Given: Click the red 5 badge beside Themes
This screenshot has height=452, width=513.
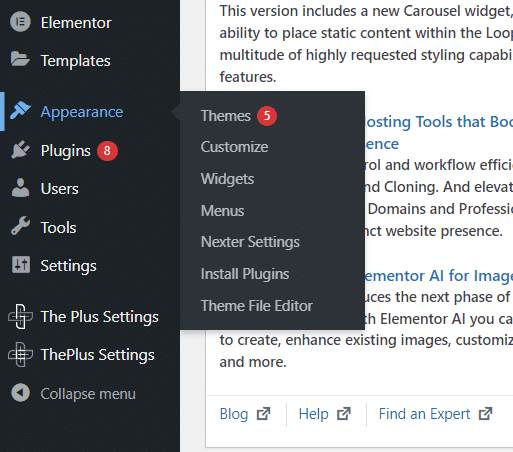Looking at the screenshot, I should [x=267, y=116].
